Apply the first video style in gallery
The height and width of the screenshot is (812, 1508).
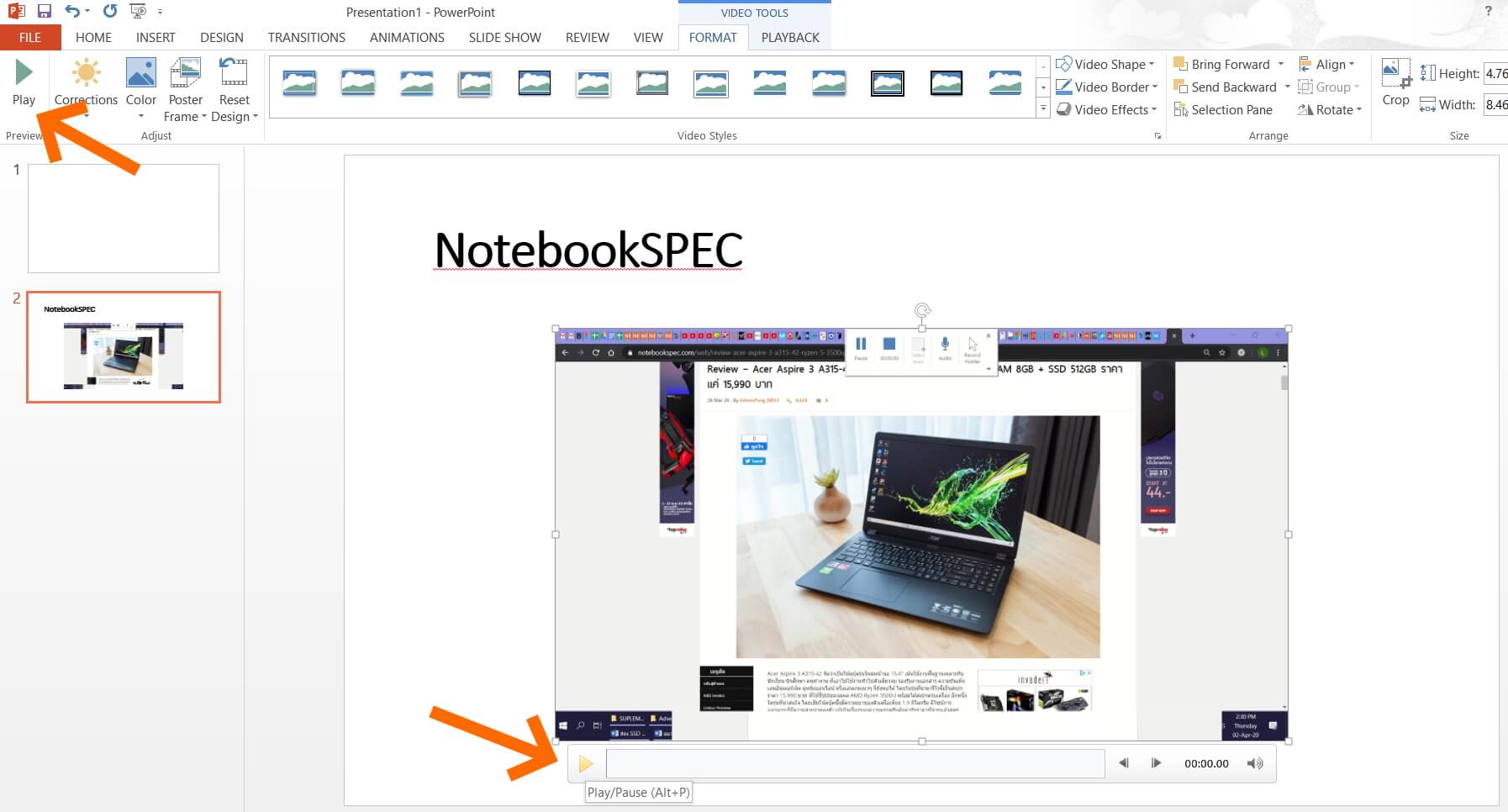click(x=299, y=82)
